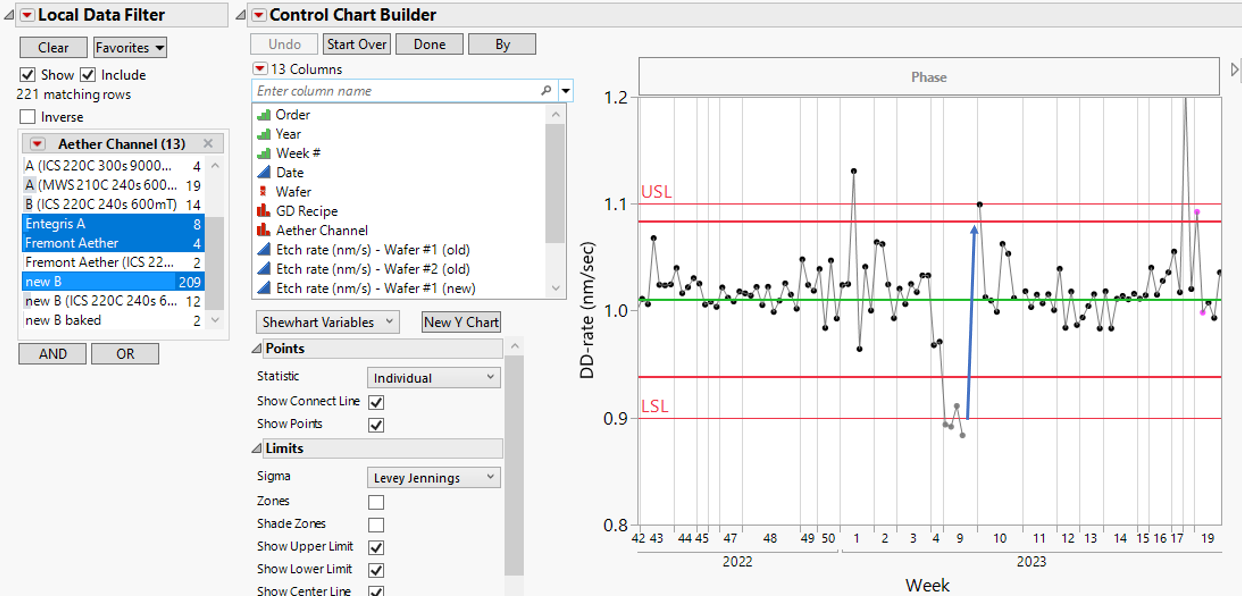Collapse the Points section header
The width and height of the screenshot is (1242, 602).
pos(258,348)
